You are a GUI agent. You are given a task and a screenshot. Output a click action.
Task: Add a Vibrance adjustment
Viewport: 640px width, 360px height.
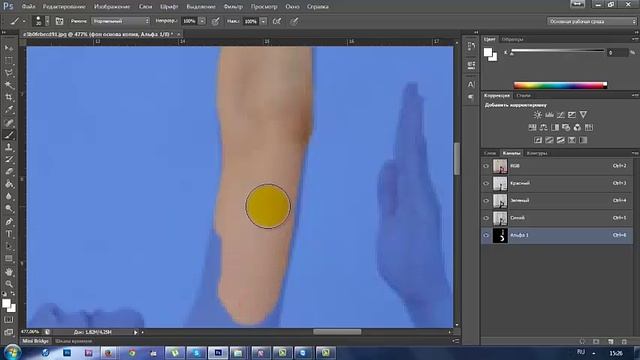pos(583,115)
